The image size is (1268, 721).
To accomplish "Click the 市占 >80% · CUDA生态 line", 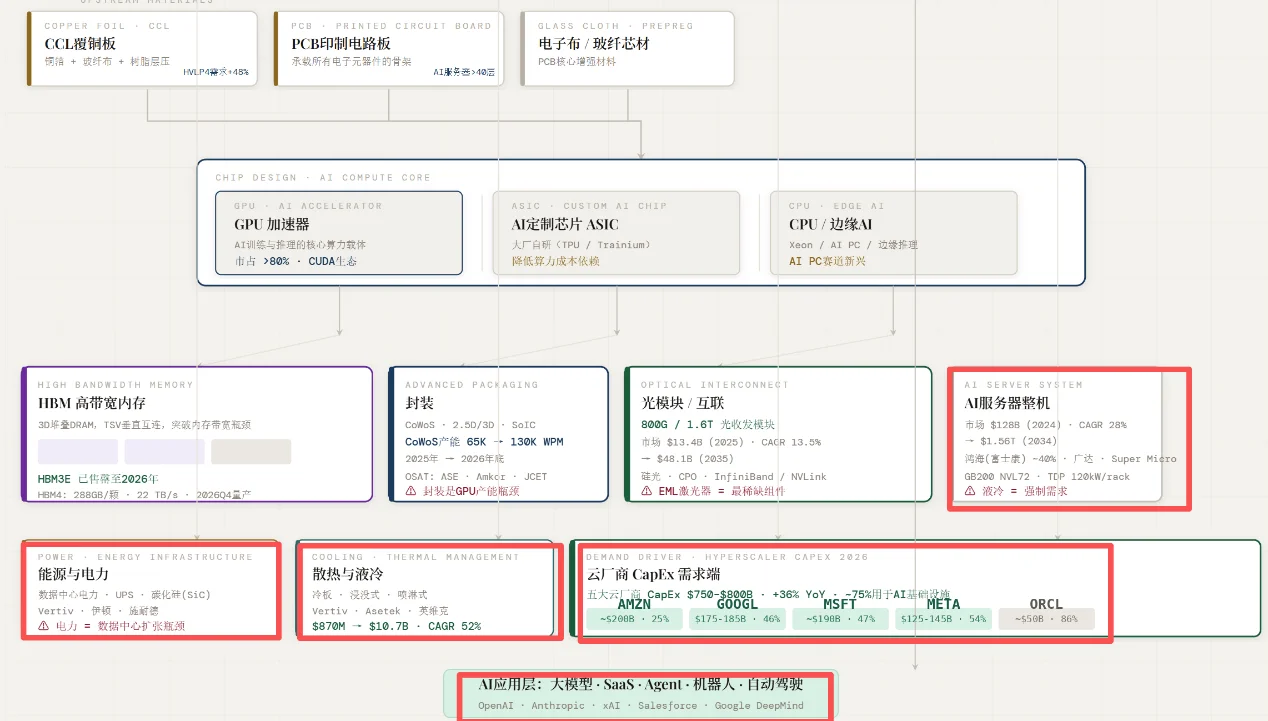I will 296,261.
